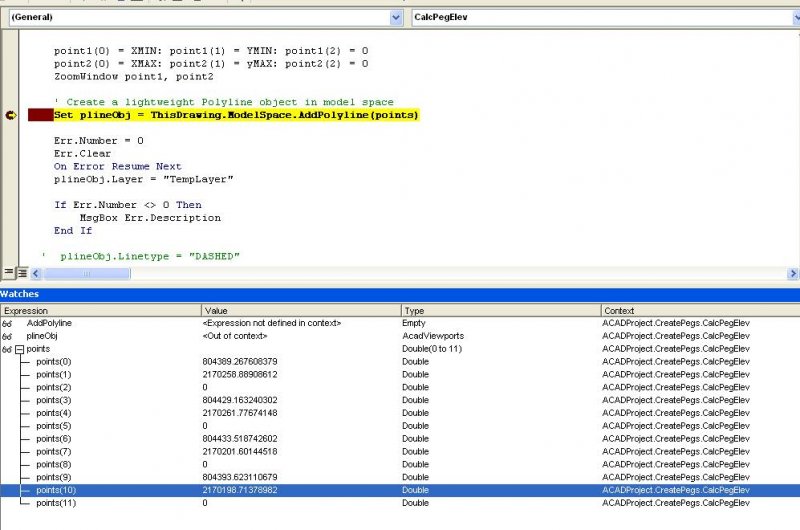Select the points(6) watch row
800x530 pixels.
[53, 439]
